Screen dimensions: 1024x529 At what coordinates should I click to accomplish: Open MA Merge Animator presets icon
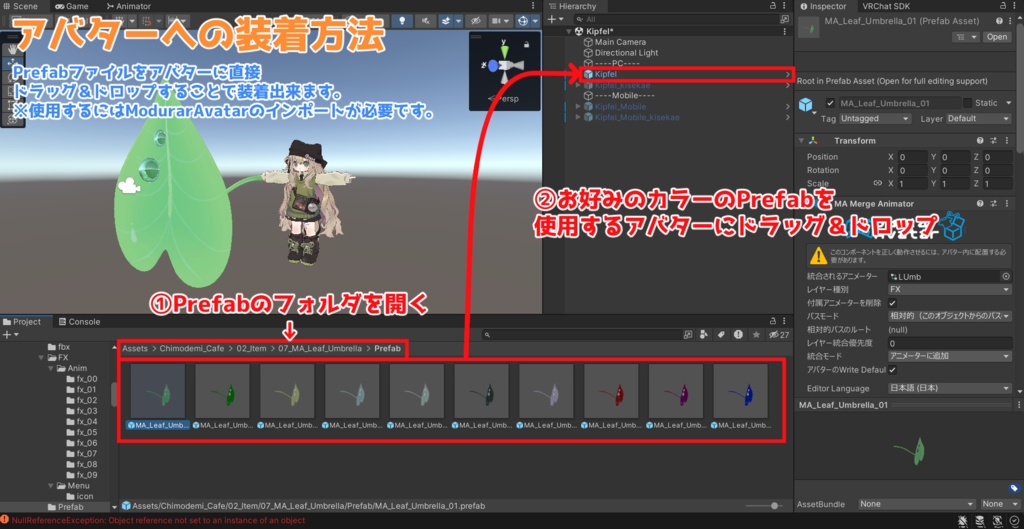coord(993,204)
